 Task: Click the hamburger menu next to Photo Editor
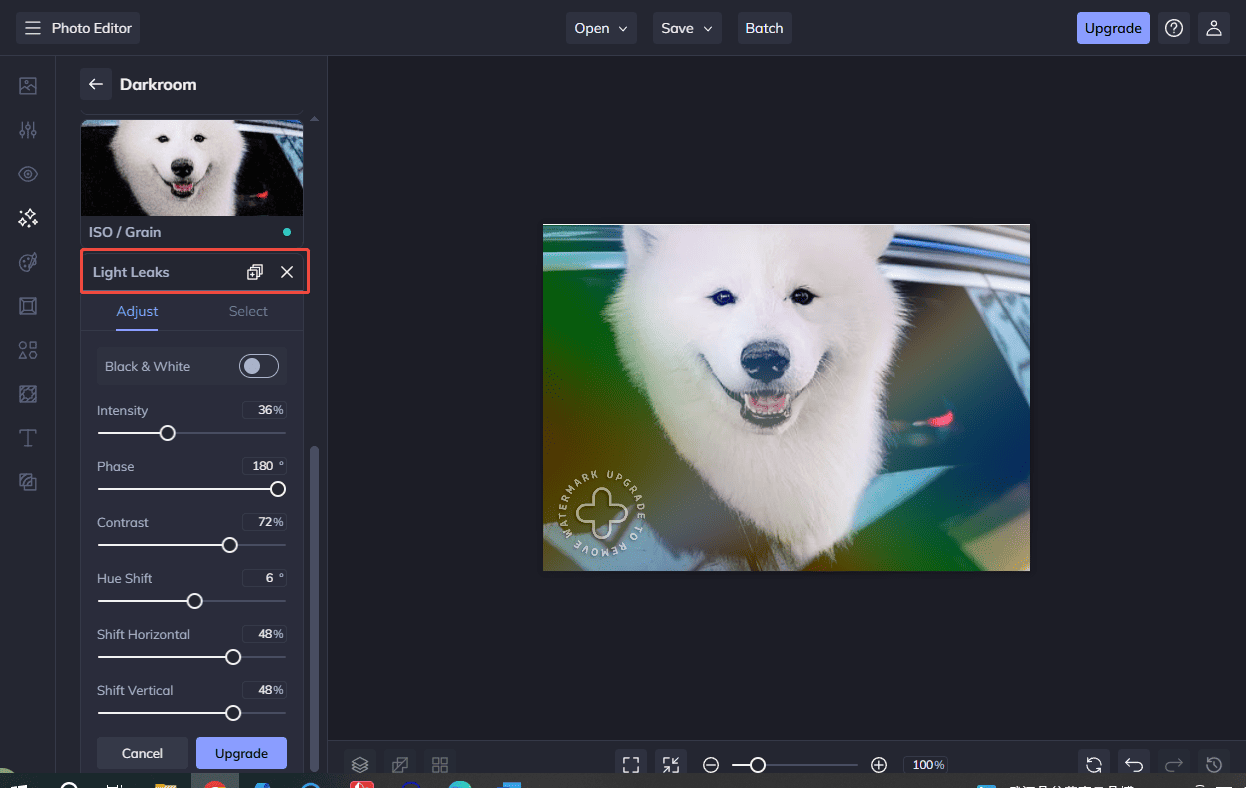[32, 28]
